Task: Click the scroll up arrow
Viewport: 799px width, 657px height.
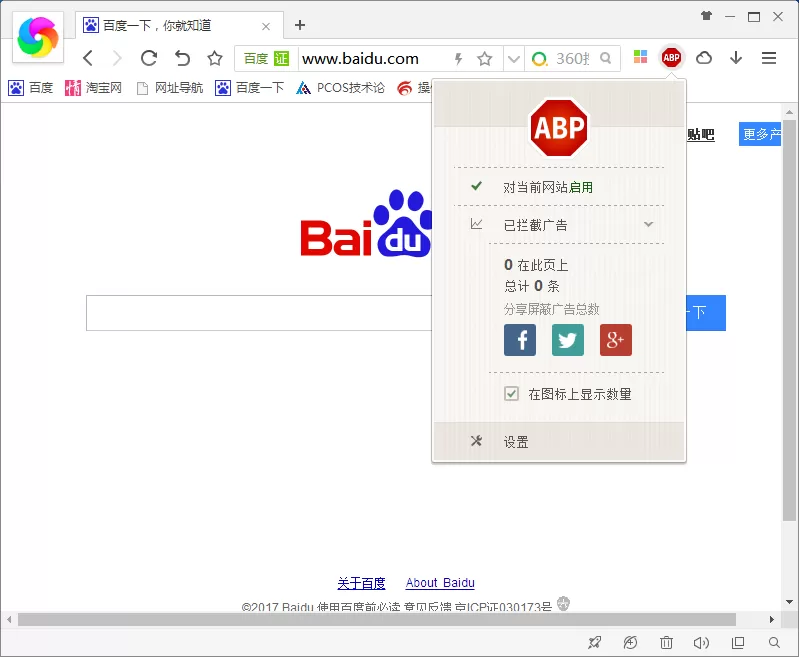Action: [789, 112]
